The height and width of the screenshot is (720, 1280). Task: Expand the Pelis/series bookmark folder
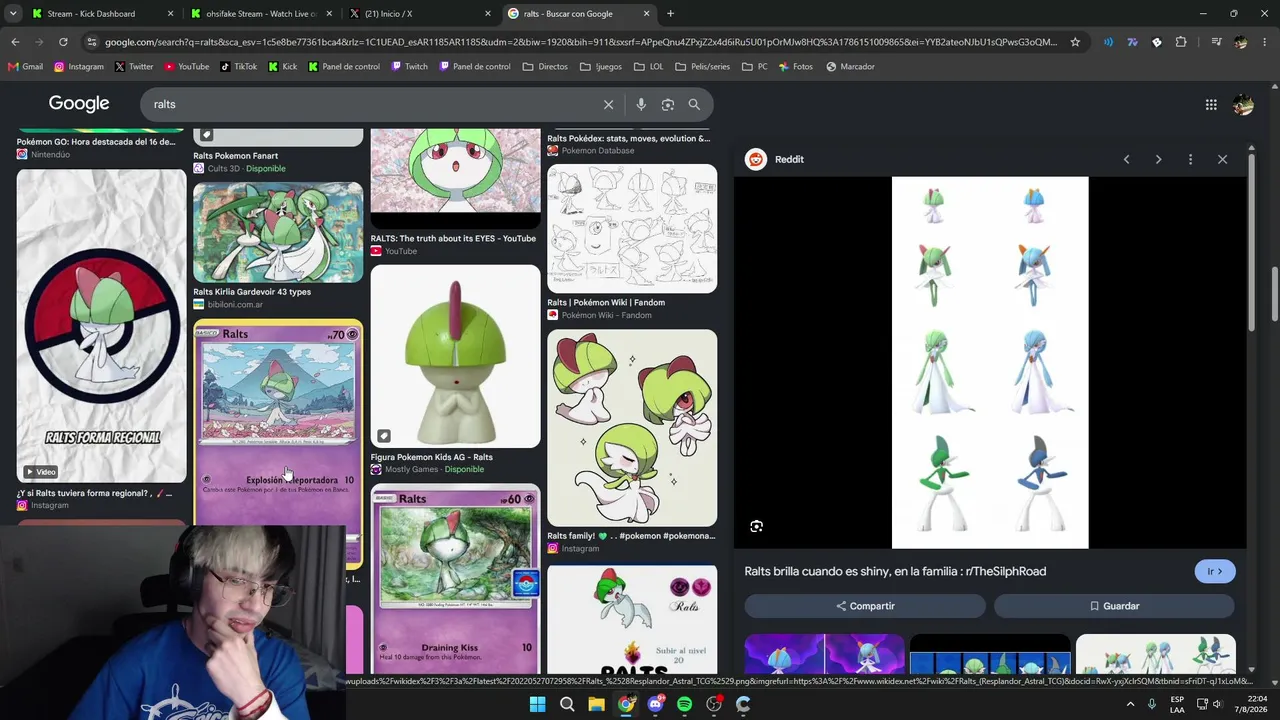coord(702,67)
